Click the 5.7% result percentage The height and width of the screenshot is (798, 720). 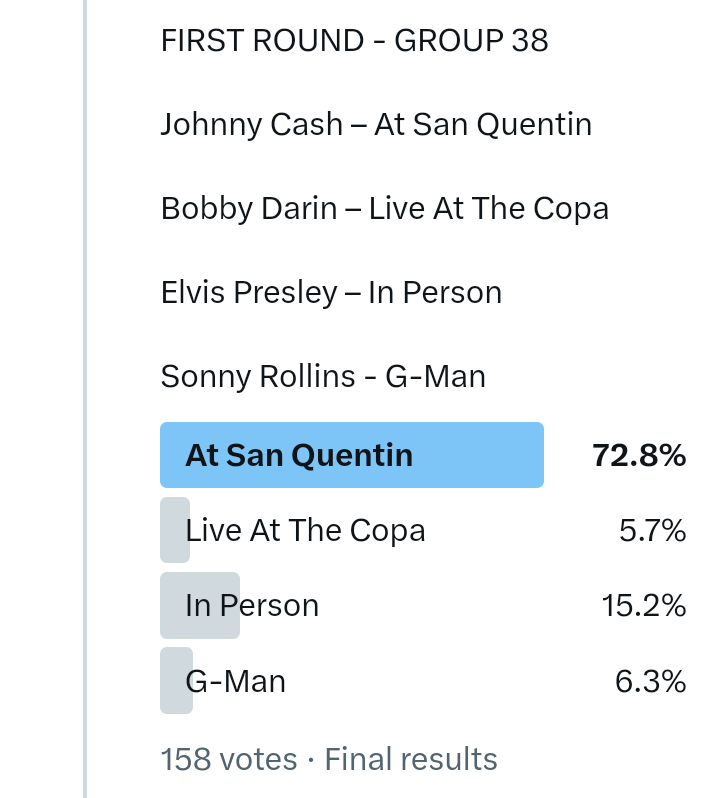click(x=652, y=531)
